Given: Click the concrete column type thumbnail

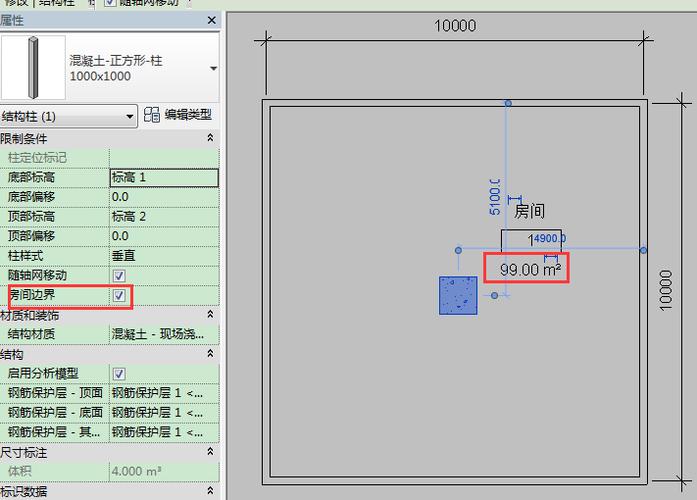Looking at the screenshot, I should (x=31, y=67).
